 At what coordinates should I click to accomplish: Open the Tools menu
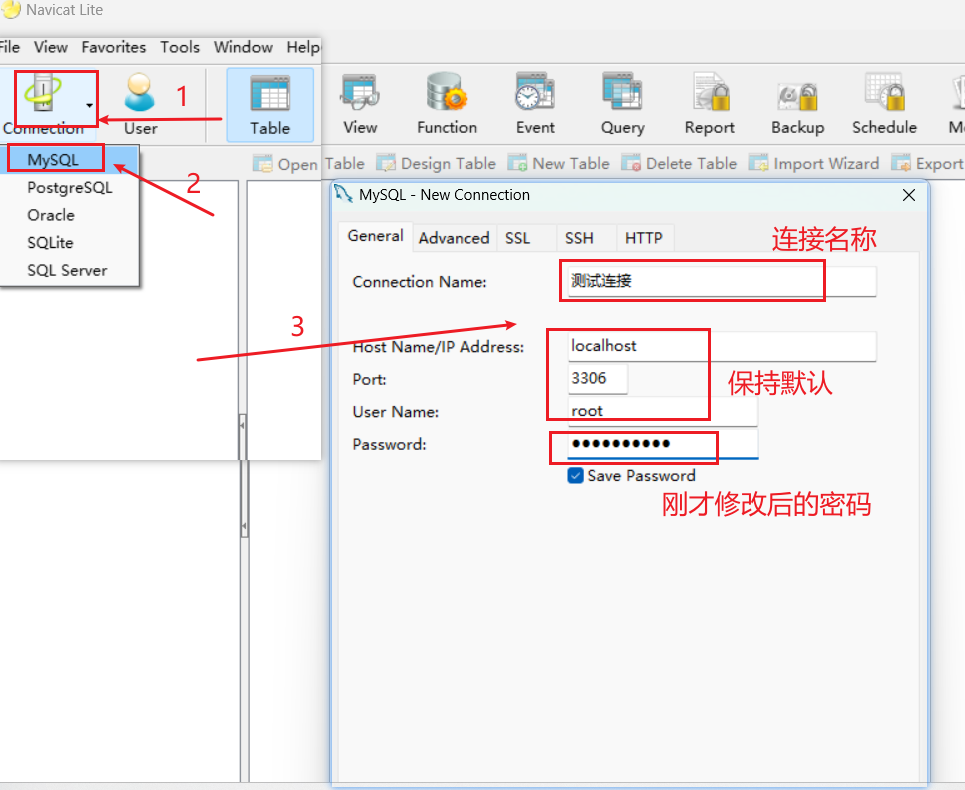[180, 47]
